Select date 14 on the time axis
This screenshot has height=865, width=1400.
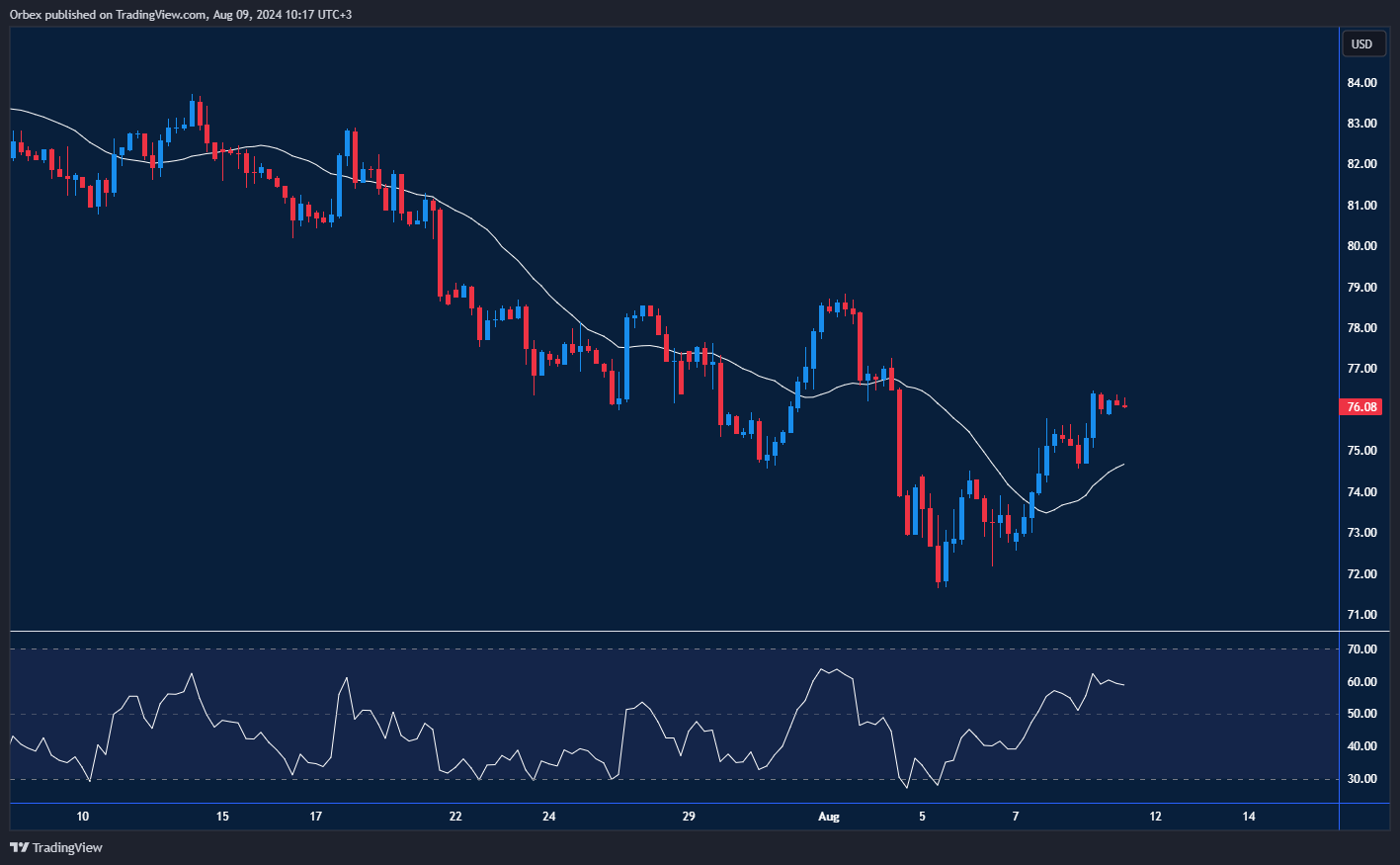[1249, 817]
